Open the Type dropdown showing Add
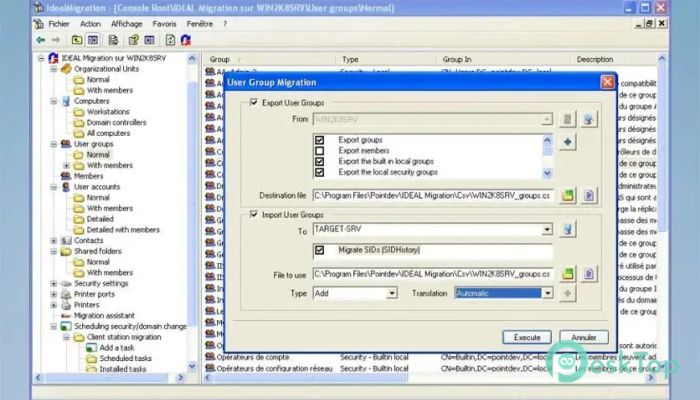The image size is (700, 400). [392, 293]
